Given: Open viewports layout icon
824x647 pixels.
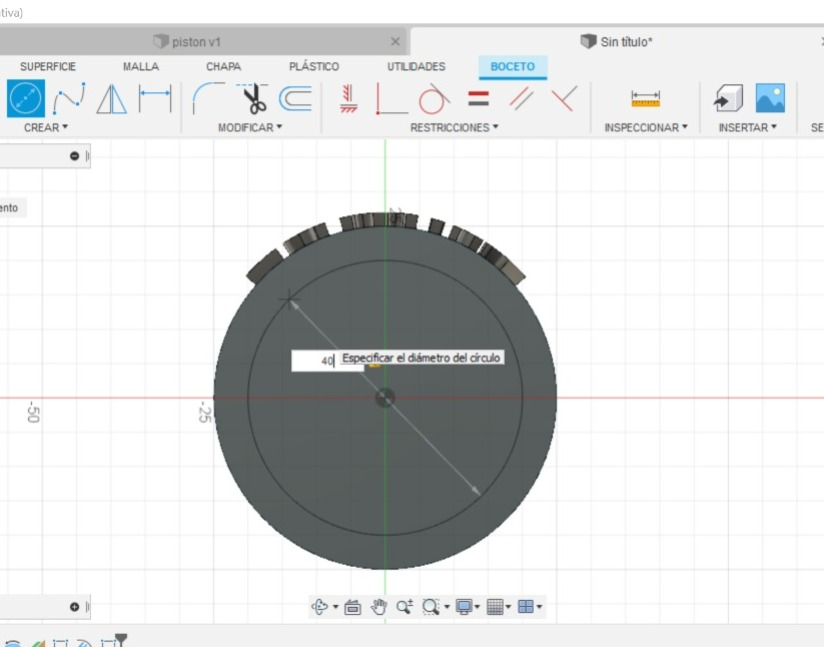Looking at the screenshot, I should click(526, 607).
